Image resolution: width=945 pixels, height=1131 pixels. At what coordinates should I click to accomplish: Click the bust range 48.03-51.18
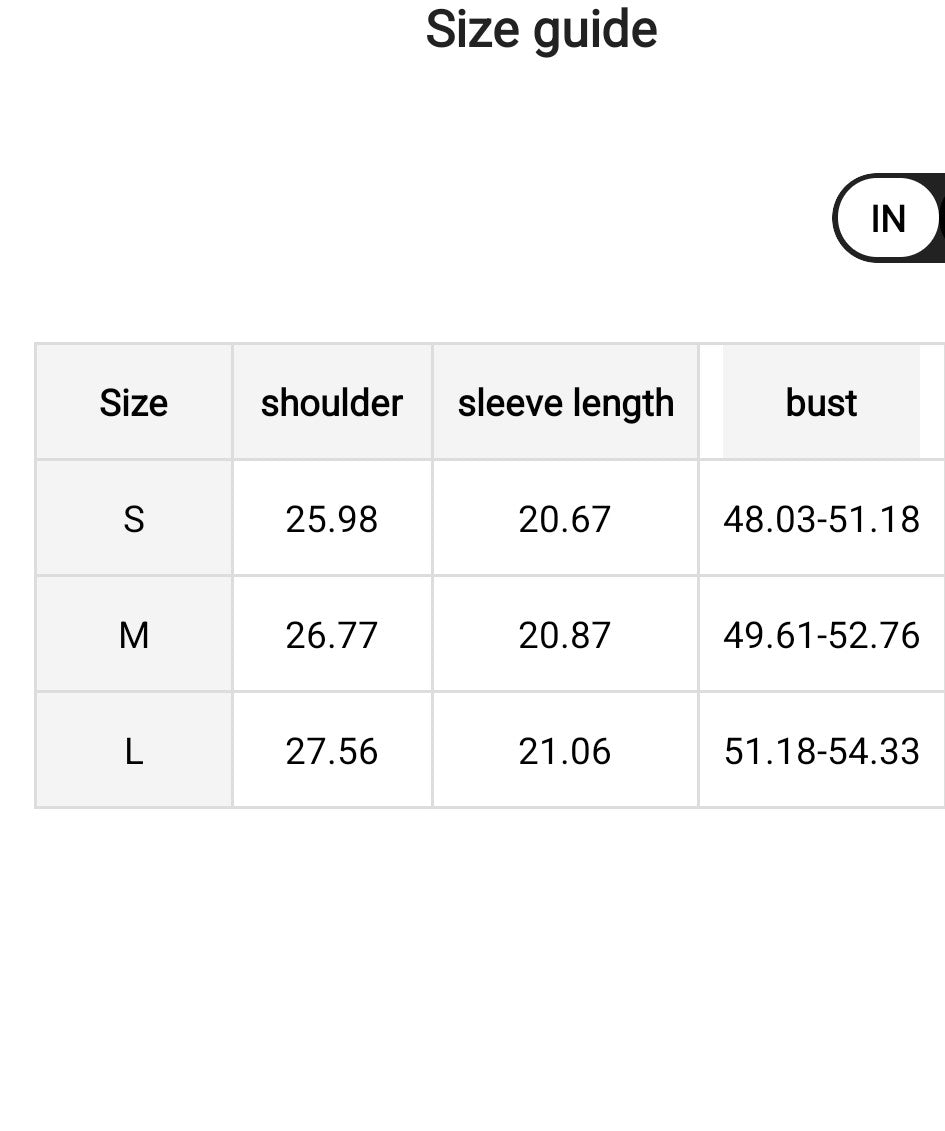click(x=820, y=518)
